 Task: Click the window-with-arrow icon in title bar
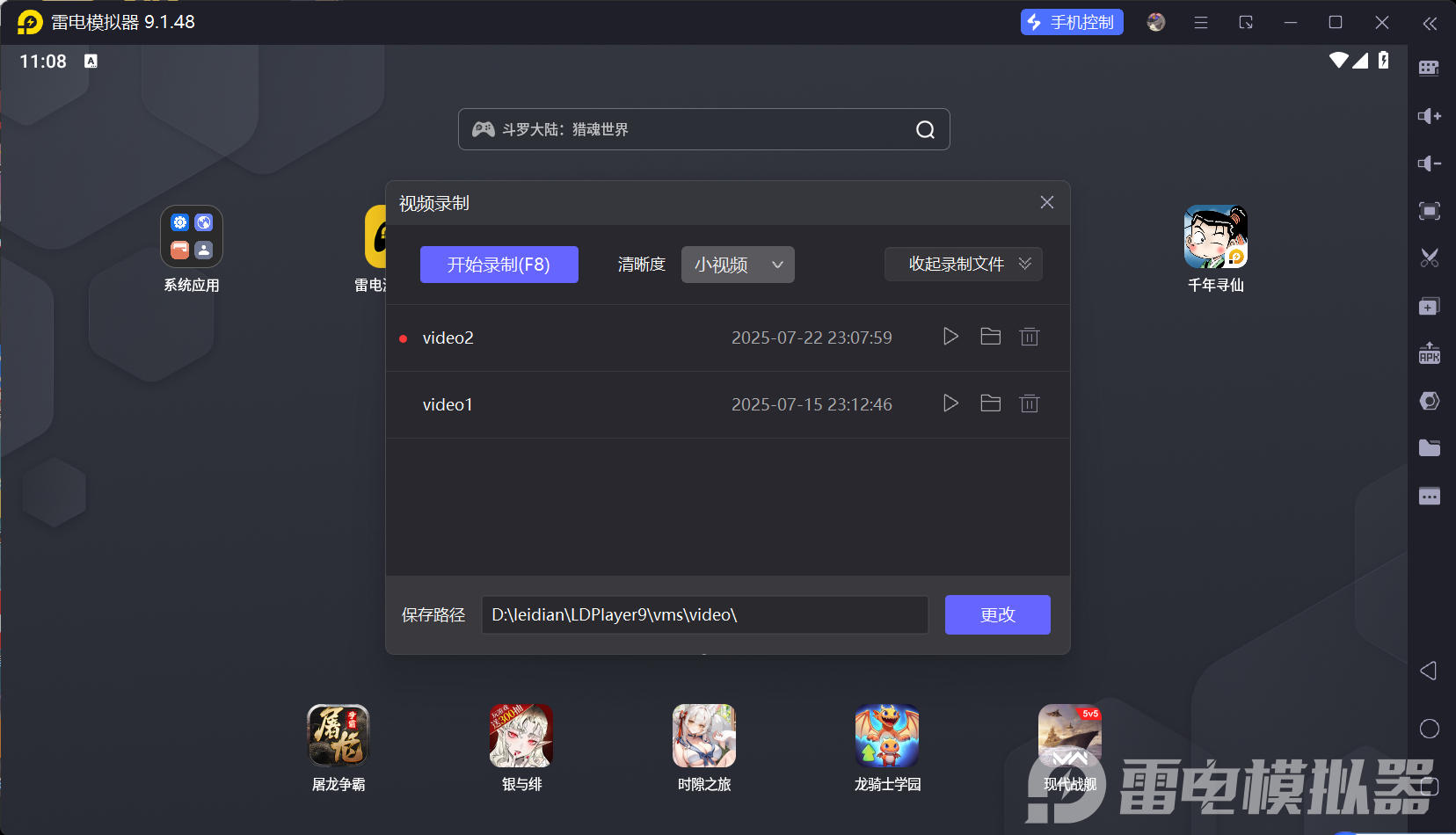(1246, 22)
